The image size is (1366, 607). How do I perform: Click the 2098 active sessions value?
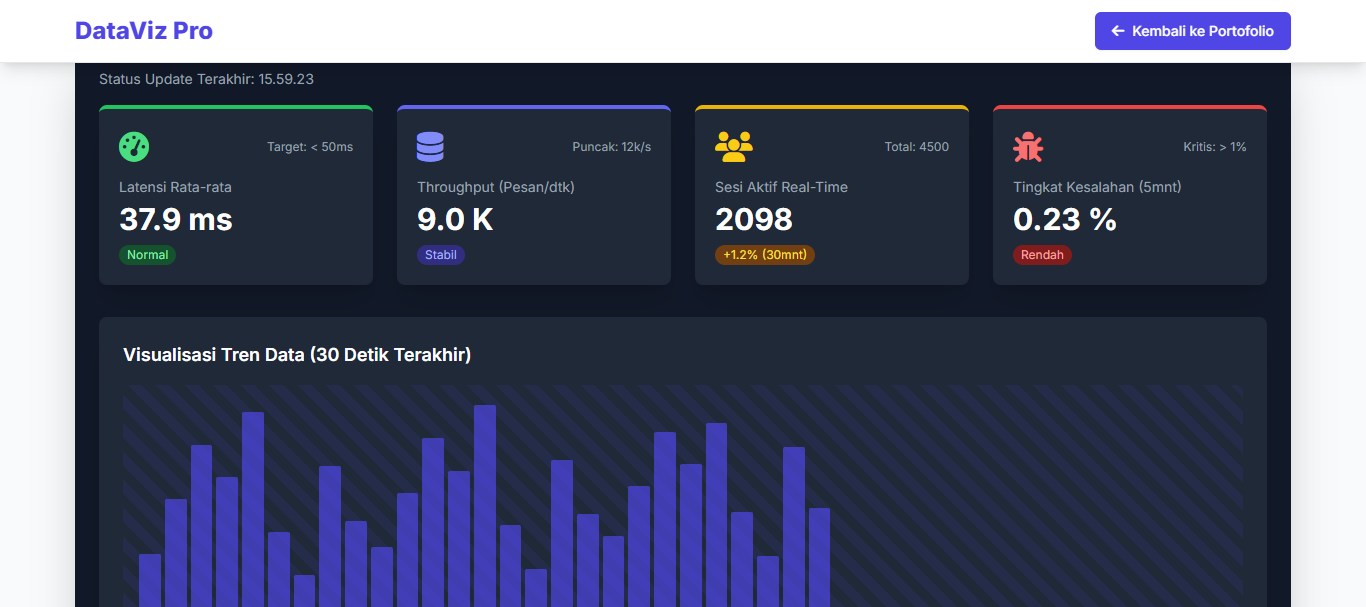click(754, 219)
